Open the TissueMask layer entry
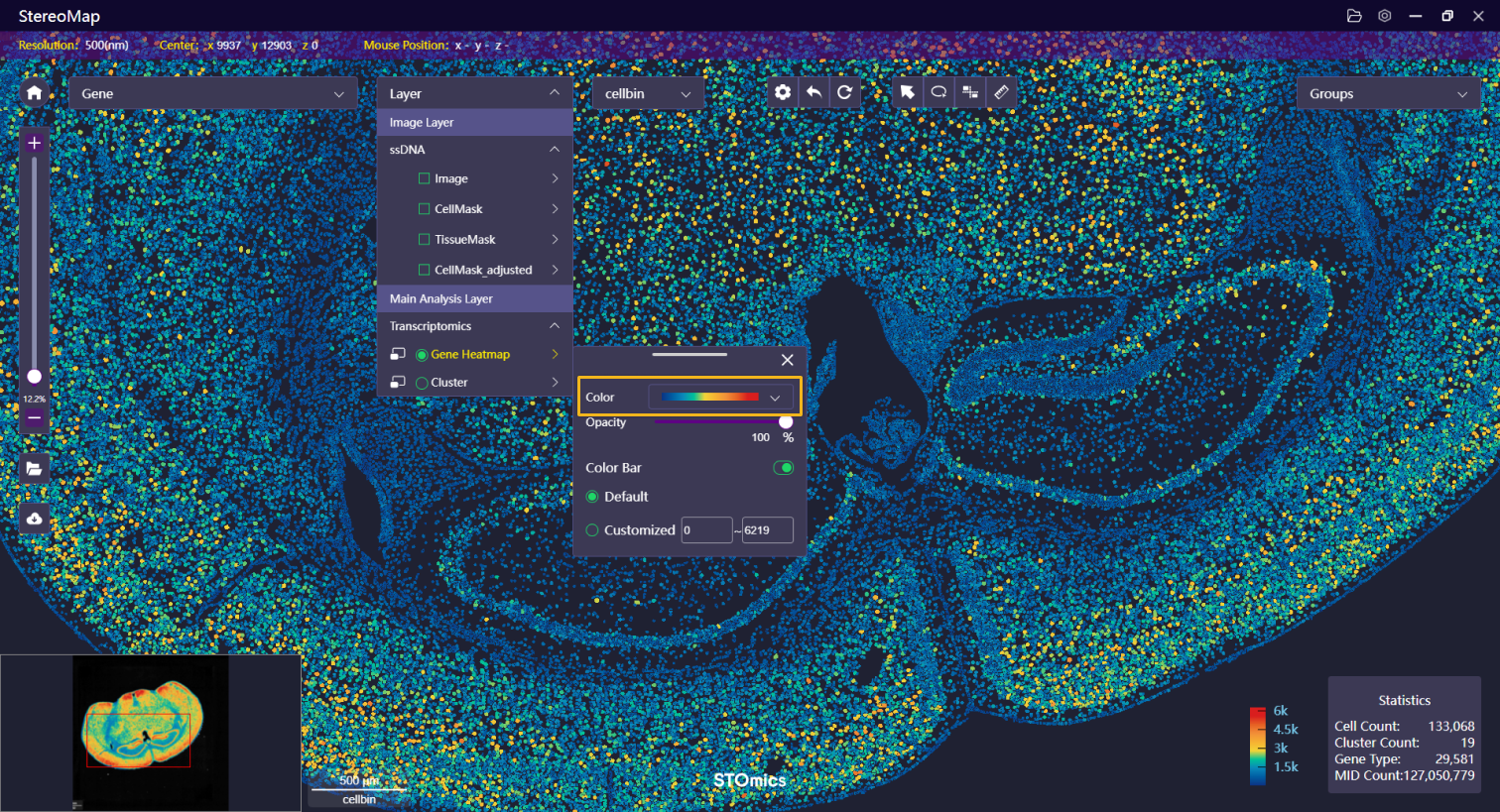This screenshot has height=812, width=1500. pyautogui.click(x=464, y=240)
